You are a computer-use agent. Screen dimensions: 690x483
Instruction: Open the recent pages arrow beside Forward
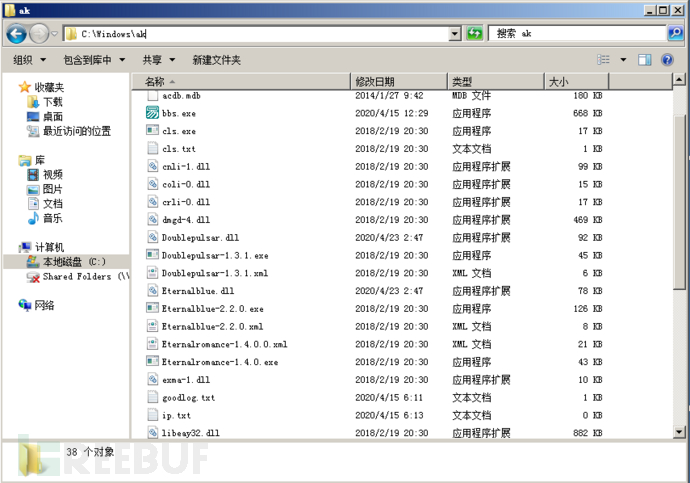55,34
